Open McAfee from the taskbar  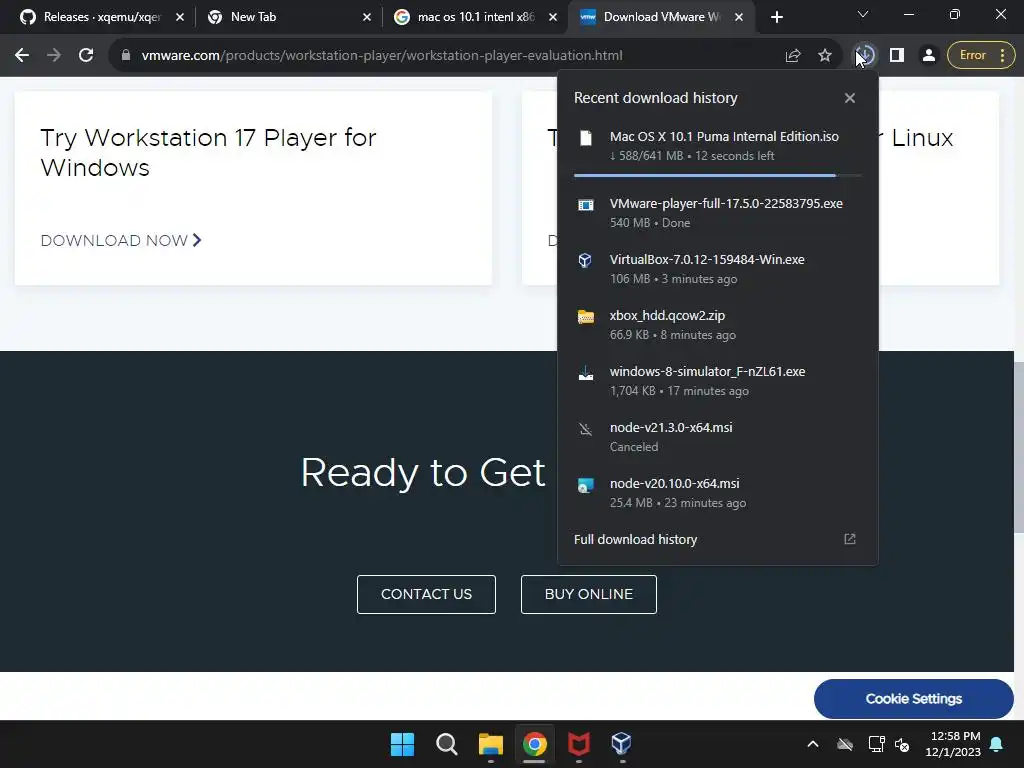point(579,744)
